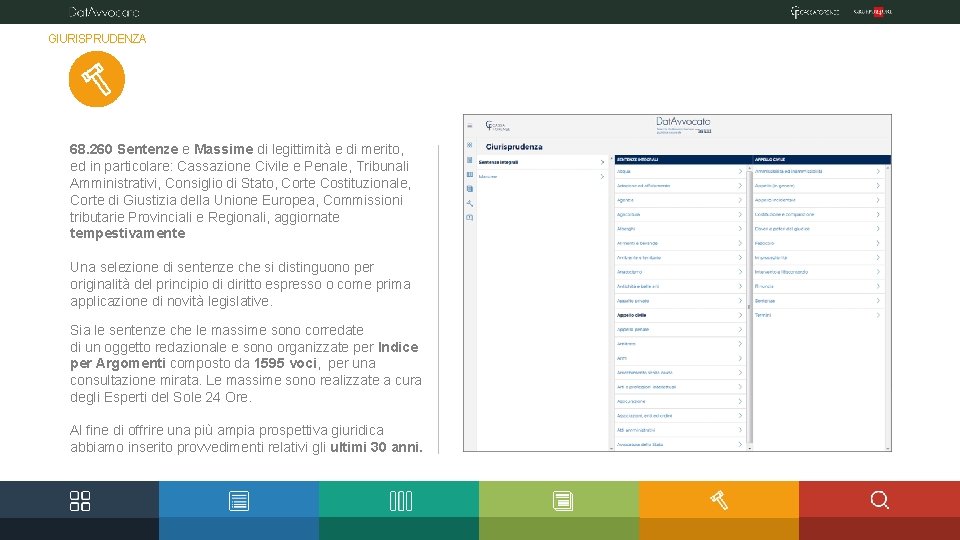Click gavel icon in embedded app sidebar

tap(470, 203)
